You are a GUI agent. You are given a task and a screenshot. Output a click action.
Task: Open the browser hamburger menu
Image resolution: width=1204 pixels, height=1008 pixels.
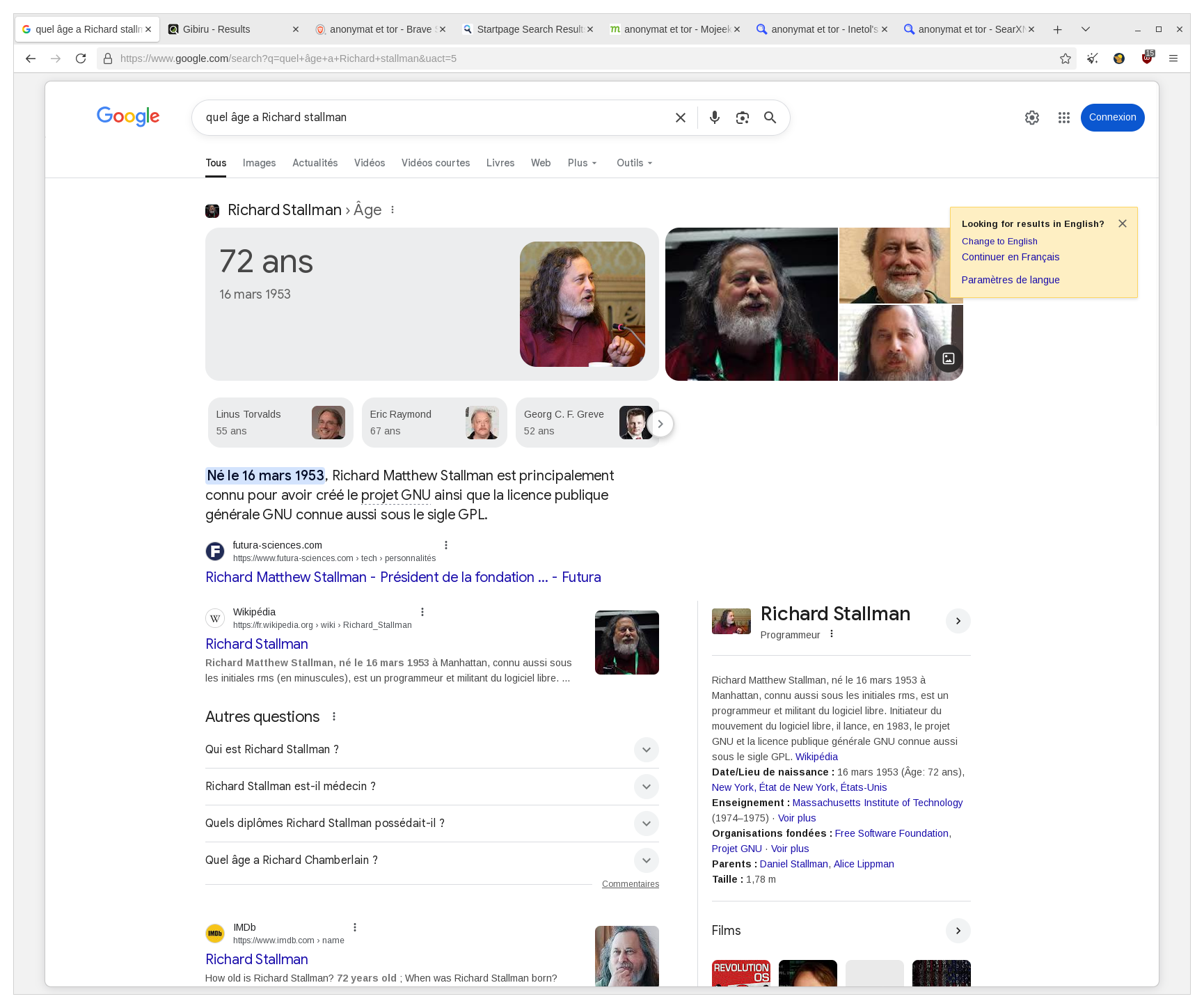tap(1173, 58)
